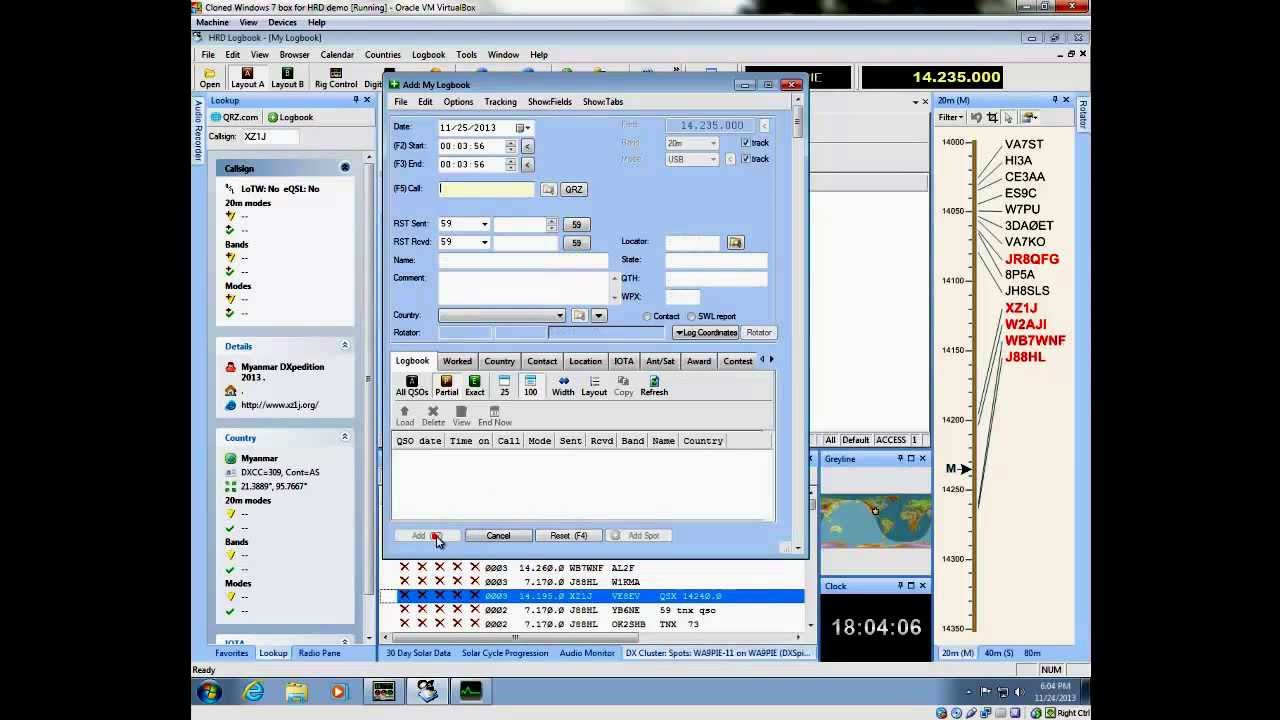Open the RST Sent dropdown
This screenshot has width=1280, height=720.
484,224
